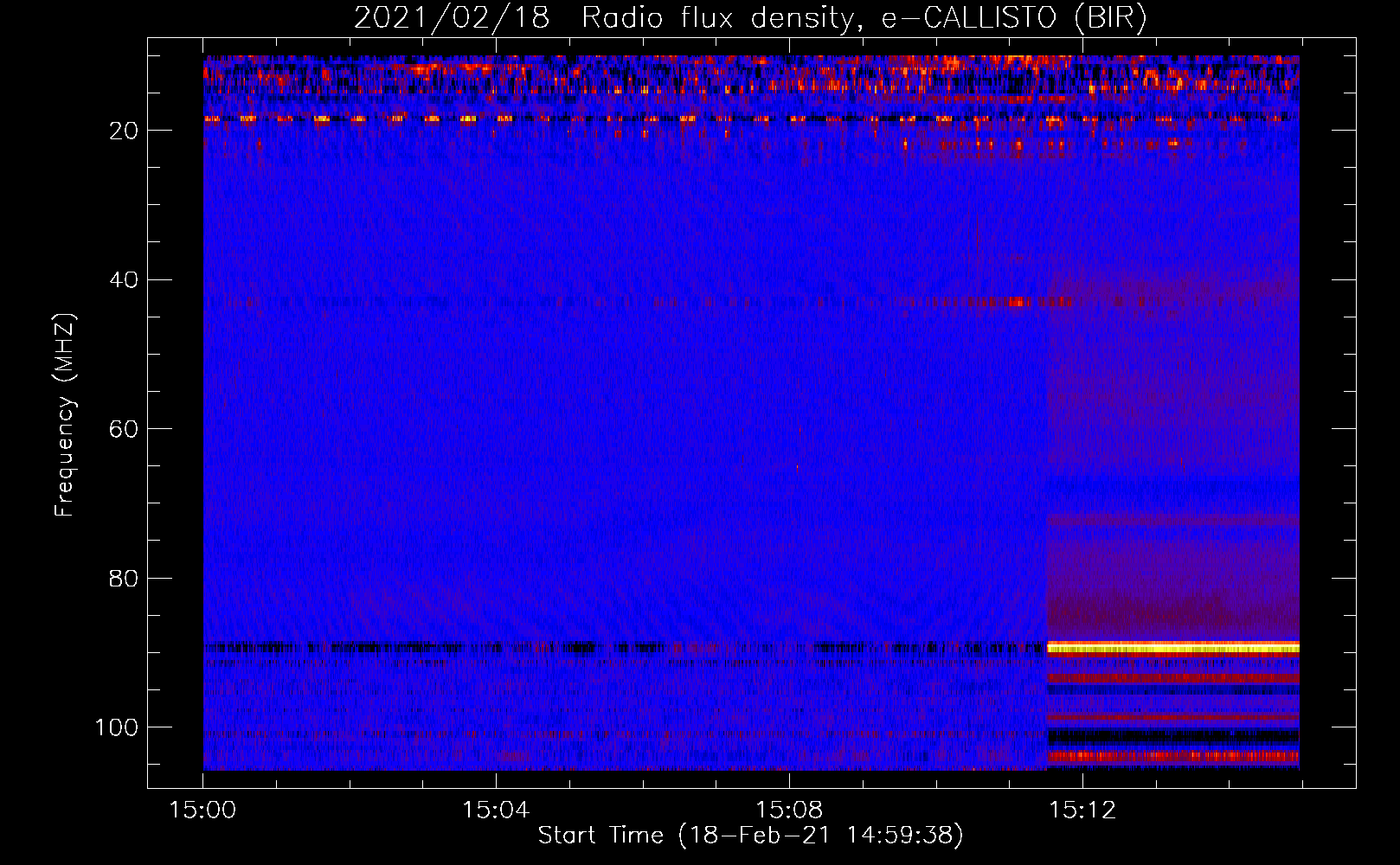Click the '15:00' time tick label

click(202, 811)
